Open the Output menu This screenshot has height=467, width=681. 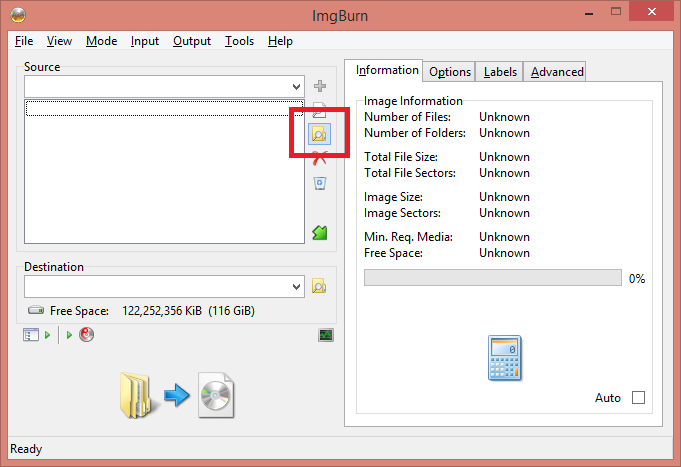[x=192, y=41]
